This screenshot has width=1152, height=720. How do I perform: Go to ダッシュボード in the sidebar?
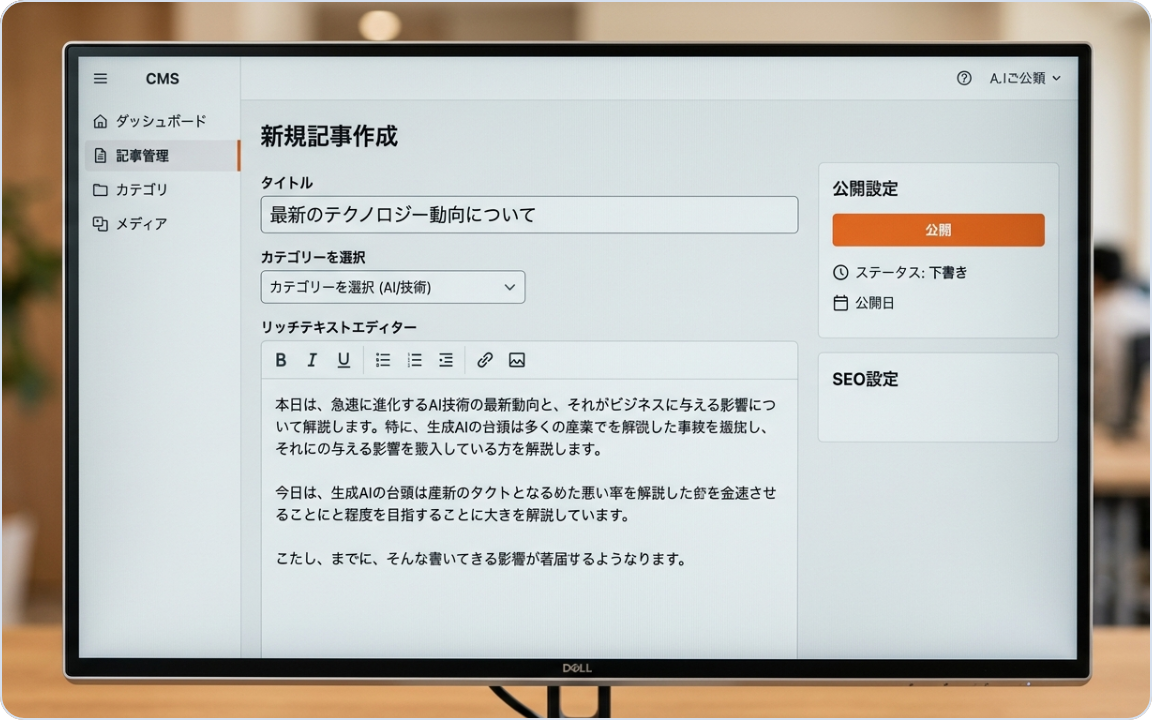click(x=150, y=121)
